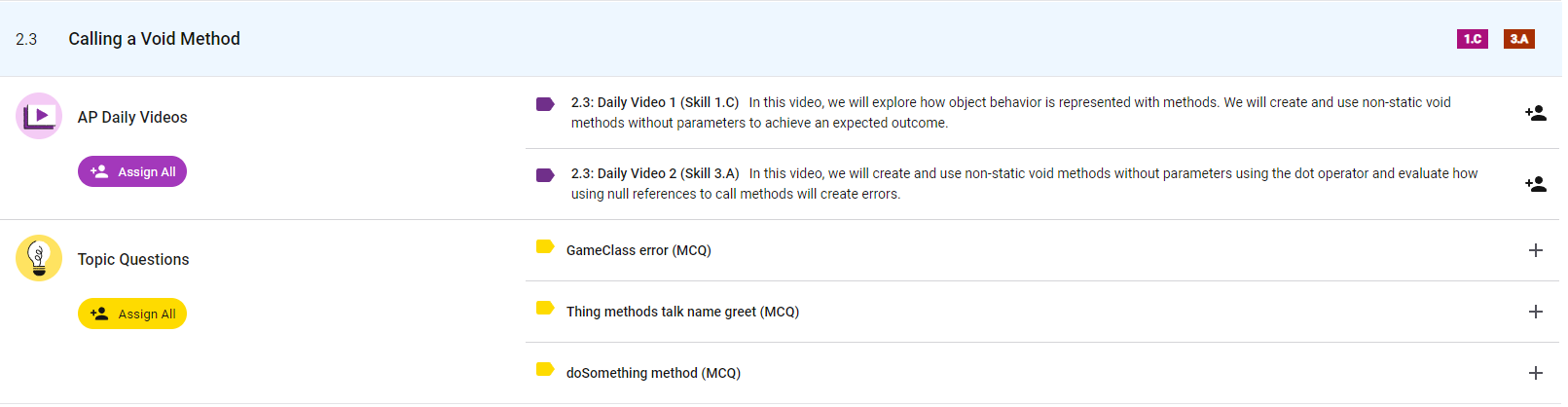This screenshot has width=1568, height=407.
Task: Click the Topic Questions lightbulb icon
Action: 39,258
